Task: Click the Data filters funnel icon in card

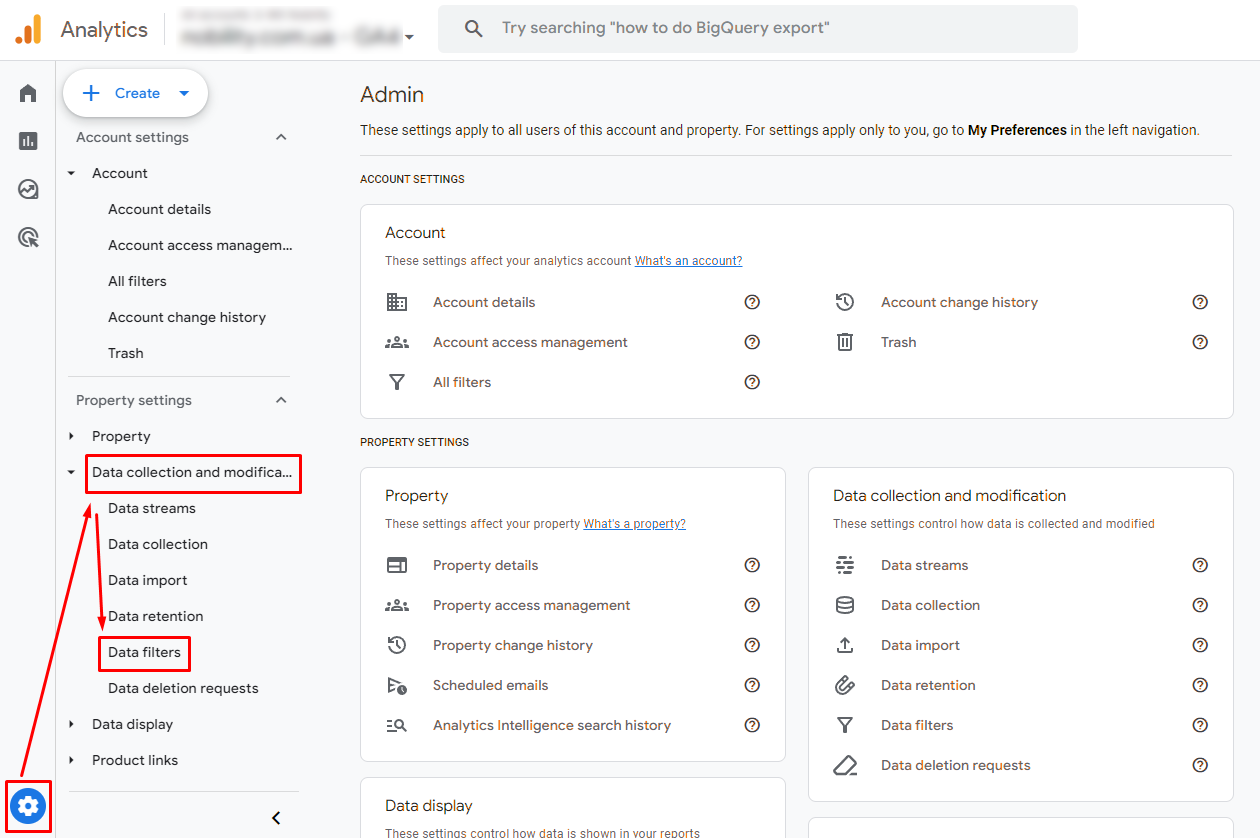Action: [845, 725]
